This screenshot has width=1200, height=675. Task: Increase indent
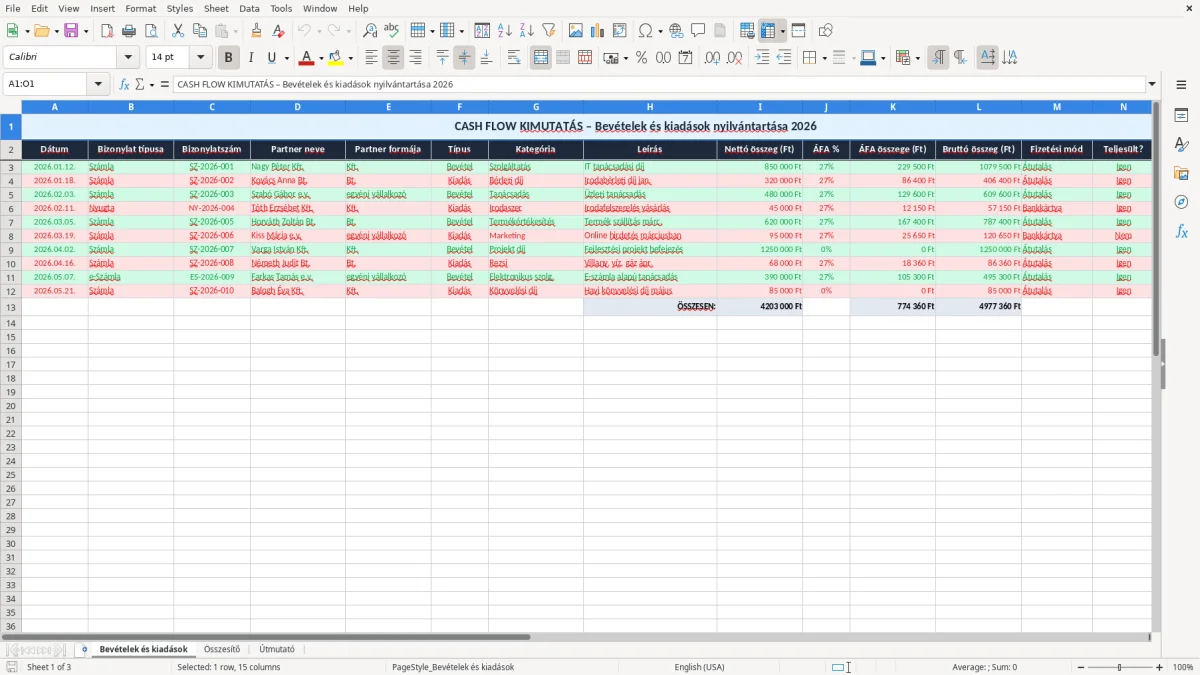point(762,58)
